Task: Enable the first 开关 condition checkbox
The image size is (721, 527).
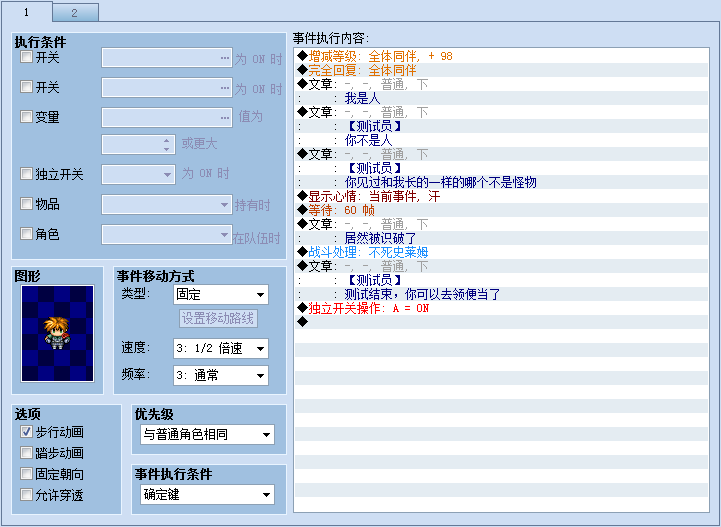Action: tap(27, 57)
